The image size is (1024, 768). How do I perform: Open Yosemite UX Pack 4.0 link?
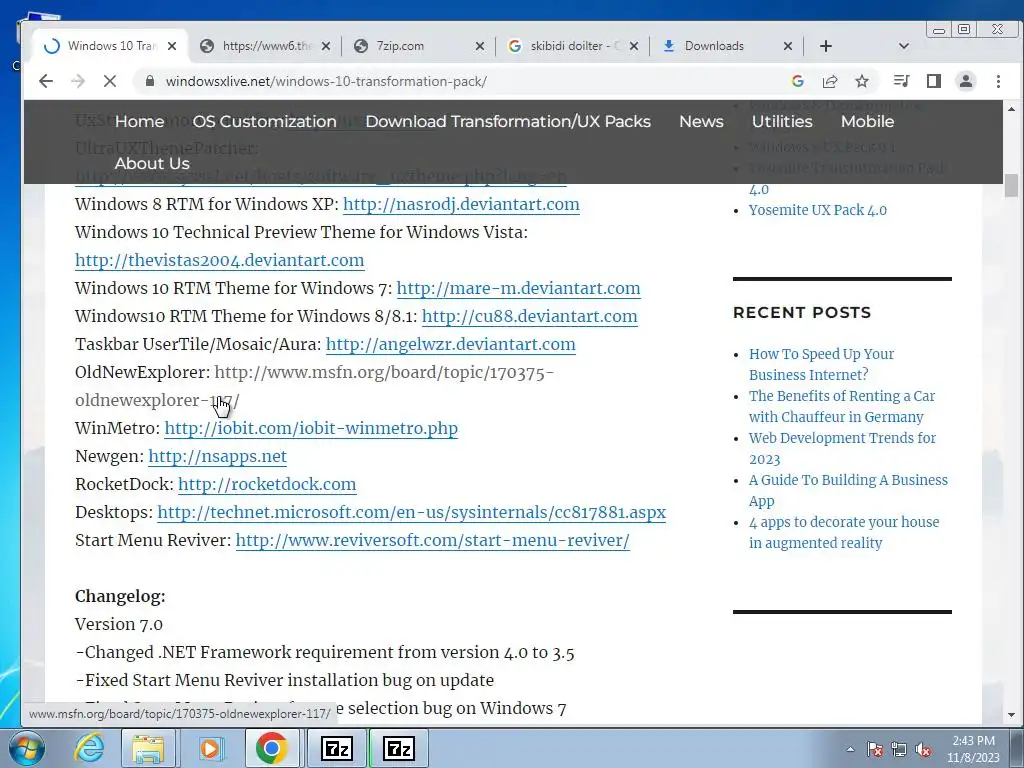click(x=818, y=210)
